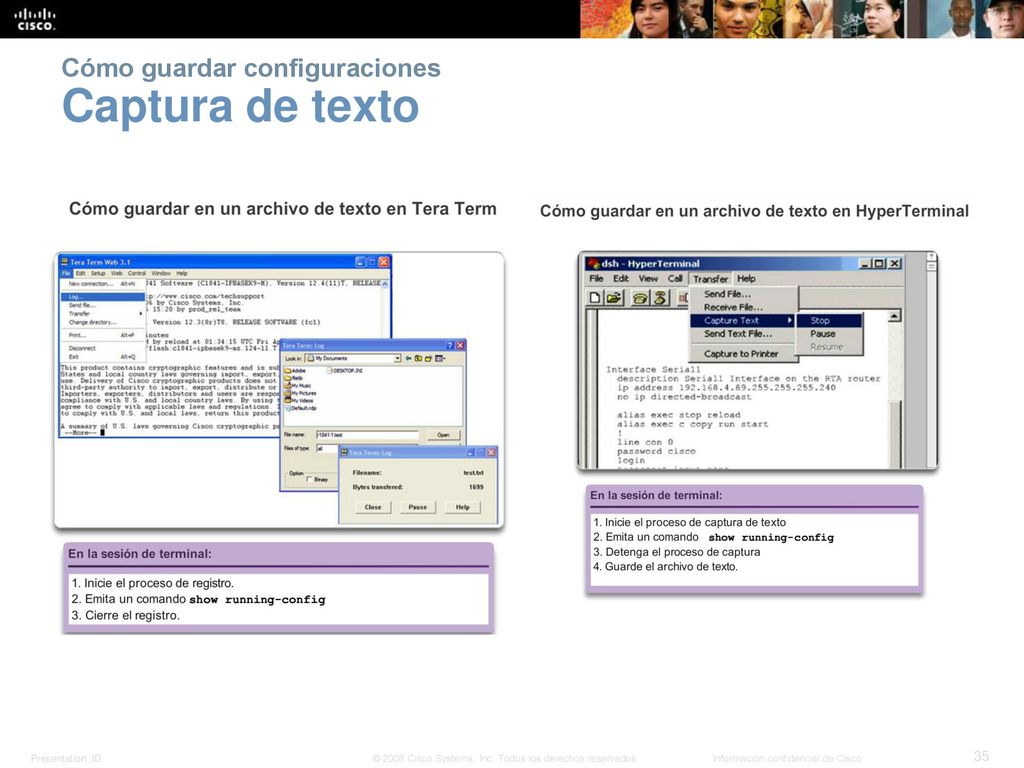Select Pause in the Capture Text submenu
1024x768 pixels.
click(x=829, y=334)
